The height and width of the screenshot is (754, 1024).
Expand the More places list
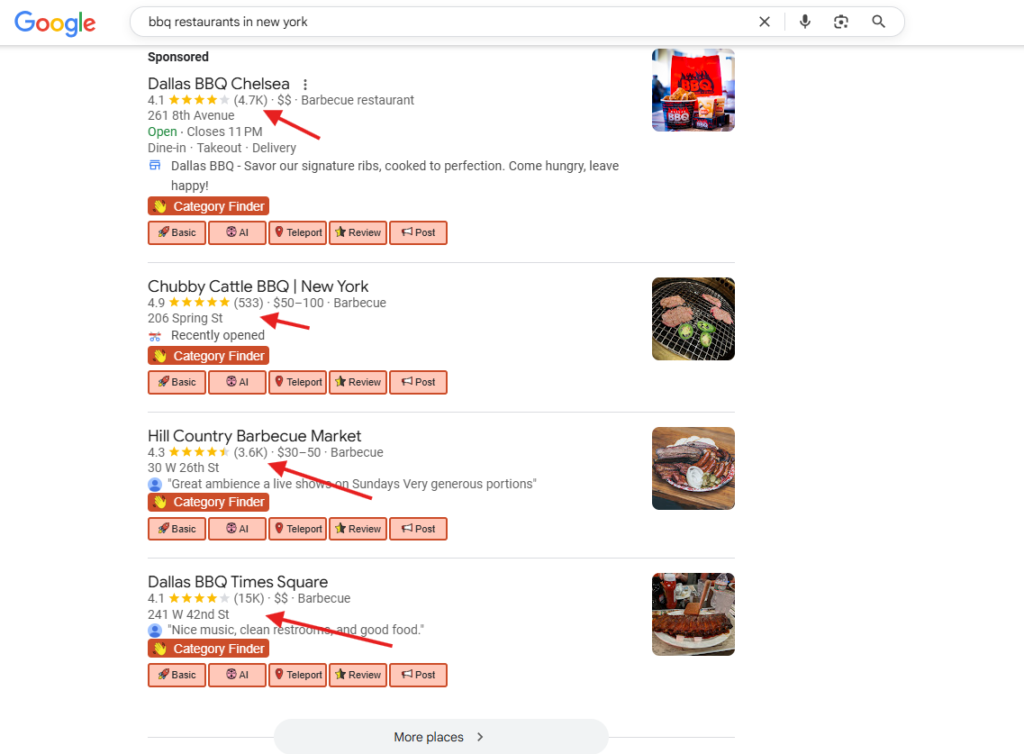click(x=441, y=736)
